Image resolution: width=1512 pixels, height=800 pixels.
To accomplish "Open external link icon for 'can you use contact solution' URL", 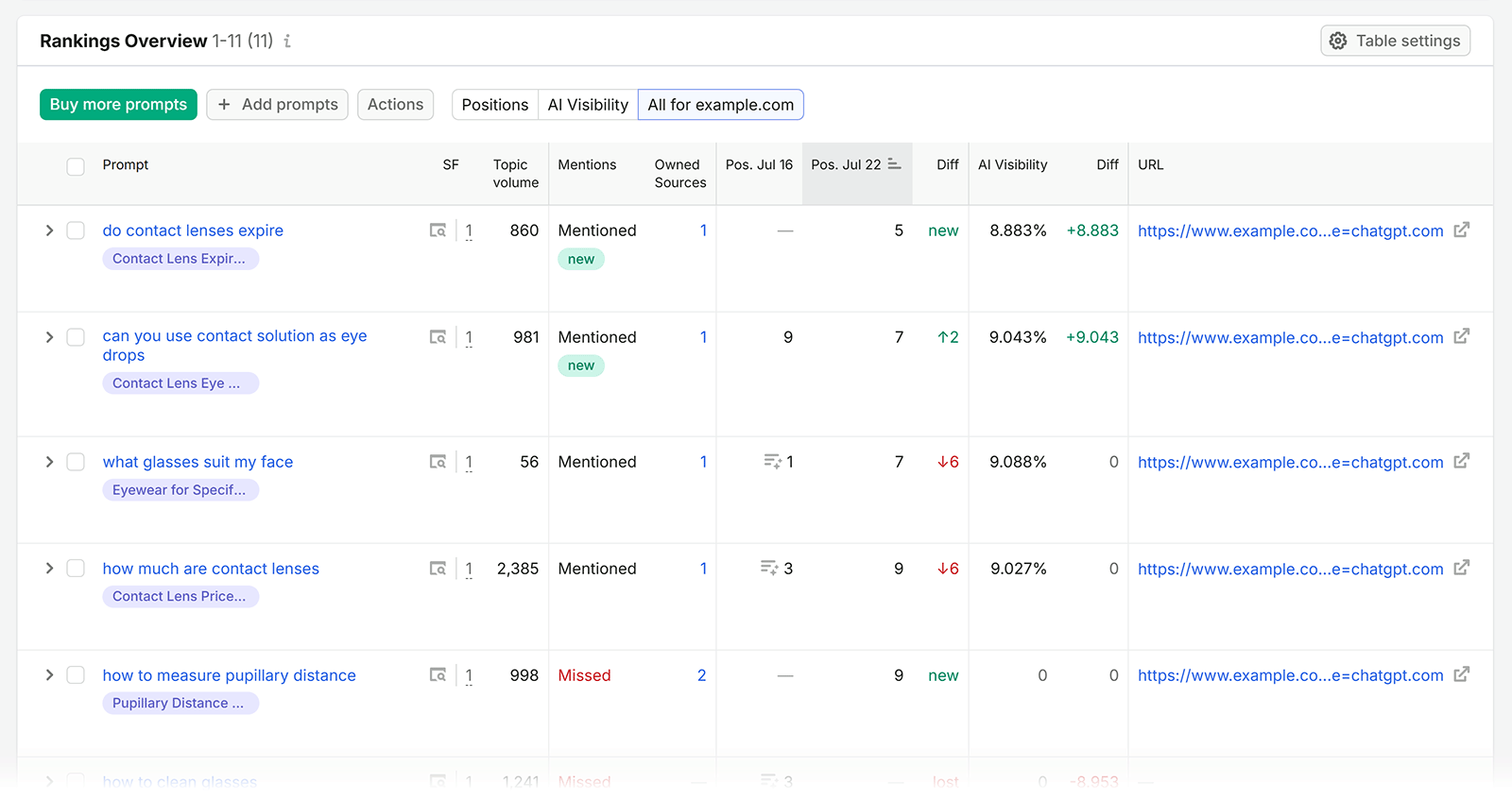I will click(1462, 336).
